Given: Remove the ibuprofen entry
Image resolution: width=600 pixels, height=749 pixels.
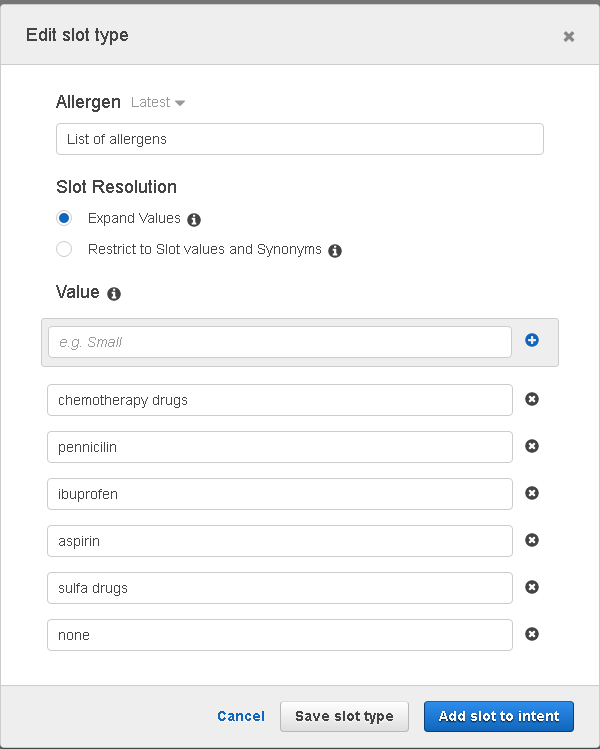Looking at the screenshot, I should click(x=532, y=493).
